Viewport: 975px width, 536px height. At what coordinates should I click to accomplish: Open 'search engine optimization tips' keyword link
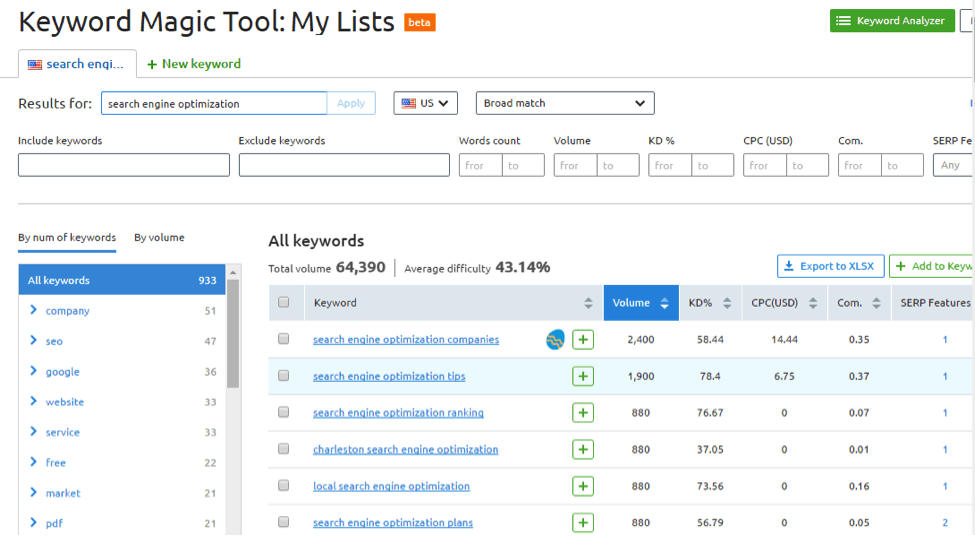click(x=389, y=376)
